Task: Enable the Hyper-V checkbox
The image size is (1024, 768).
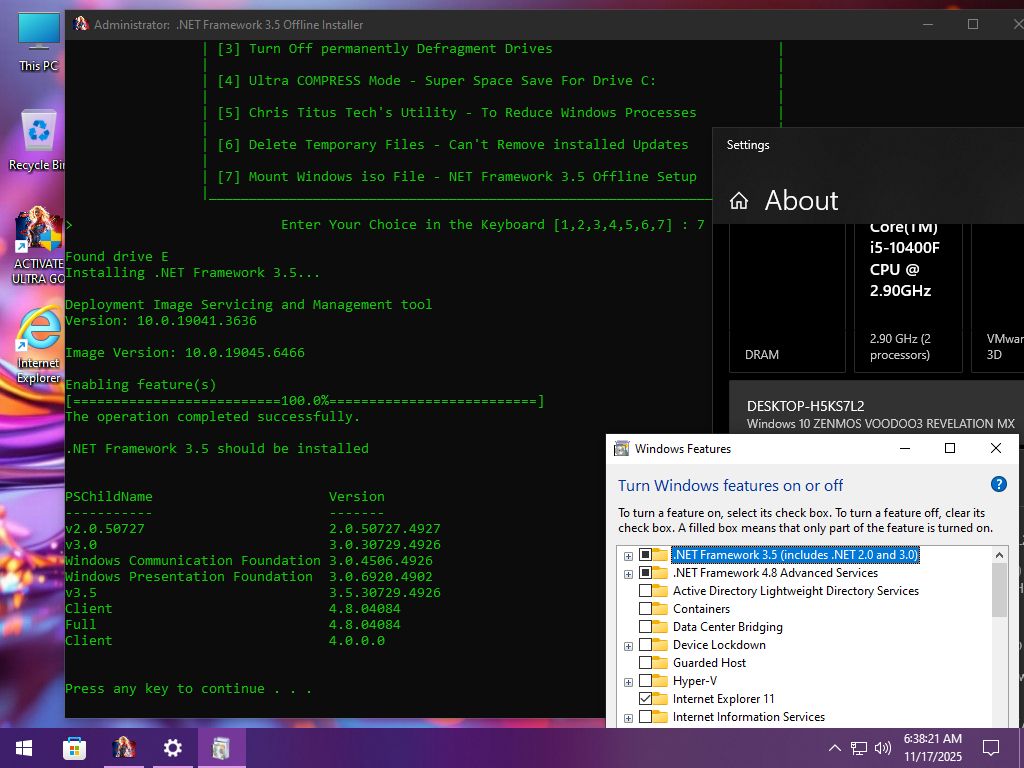Action: tap(645, 680)
